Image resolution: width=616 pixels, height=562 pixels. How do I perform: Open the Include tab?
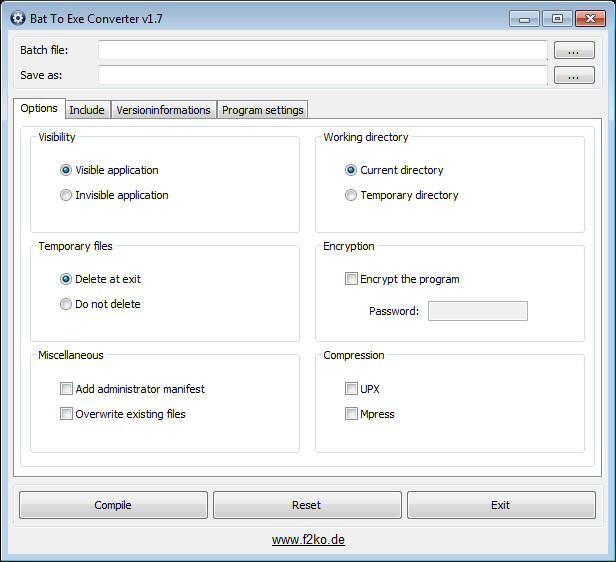(x=87, y=110)
